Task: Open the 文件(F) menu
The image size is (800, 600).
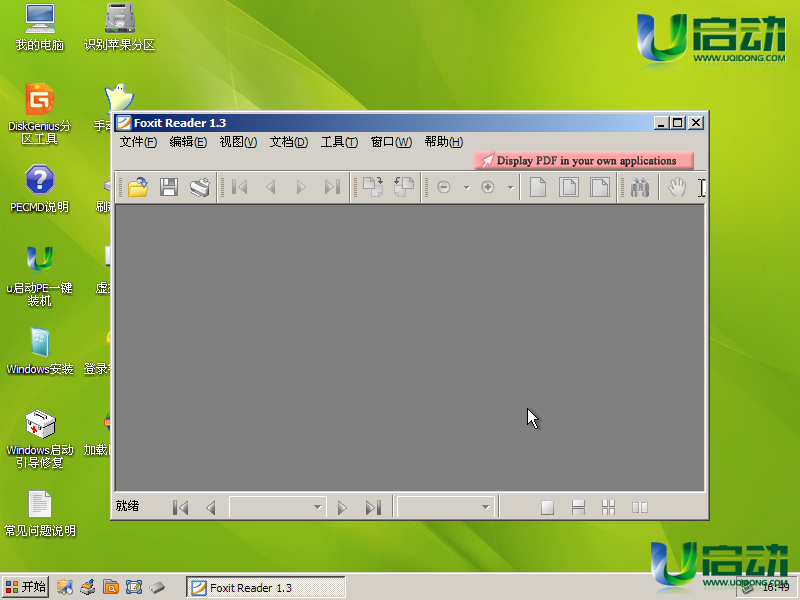Action: [138, 142]
